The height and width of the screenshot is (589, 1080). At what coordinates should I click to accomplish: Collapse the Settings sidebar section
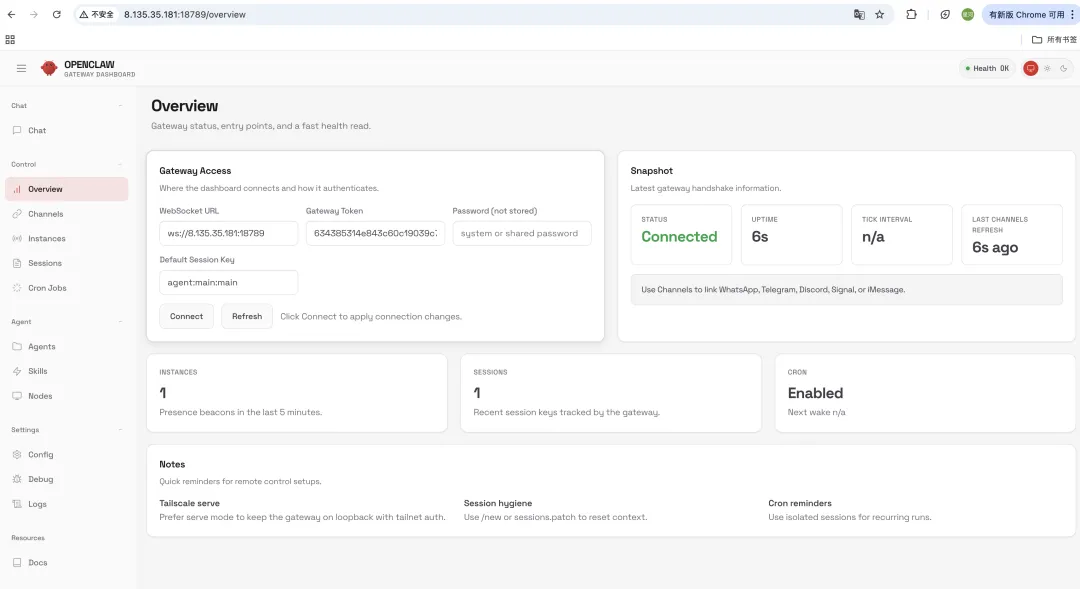121,430
